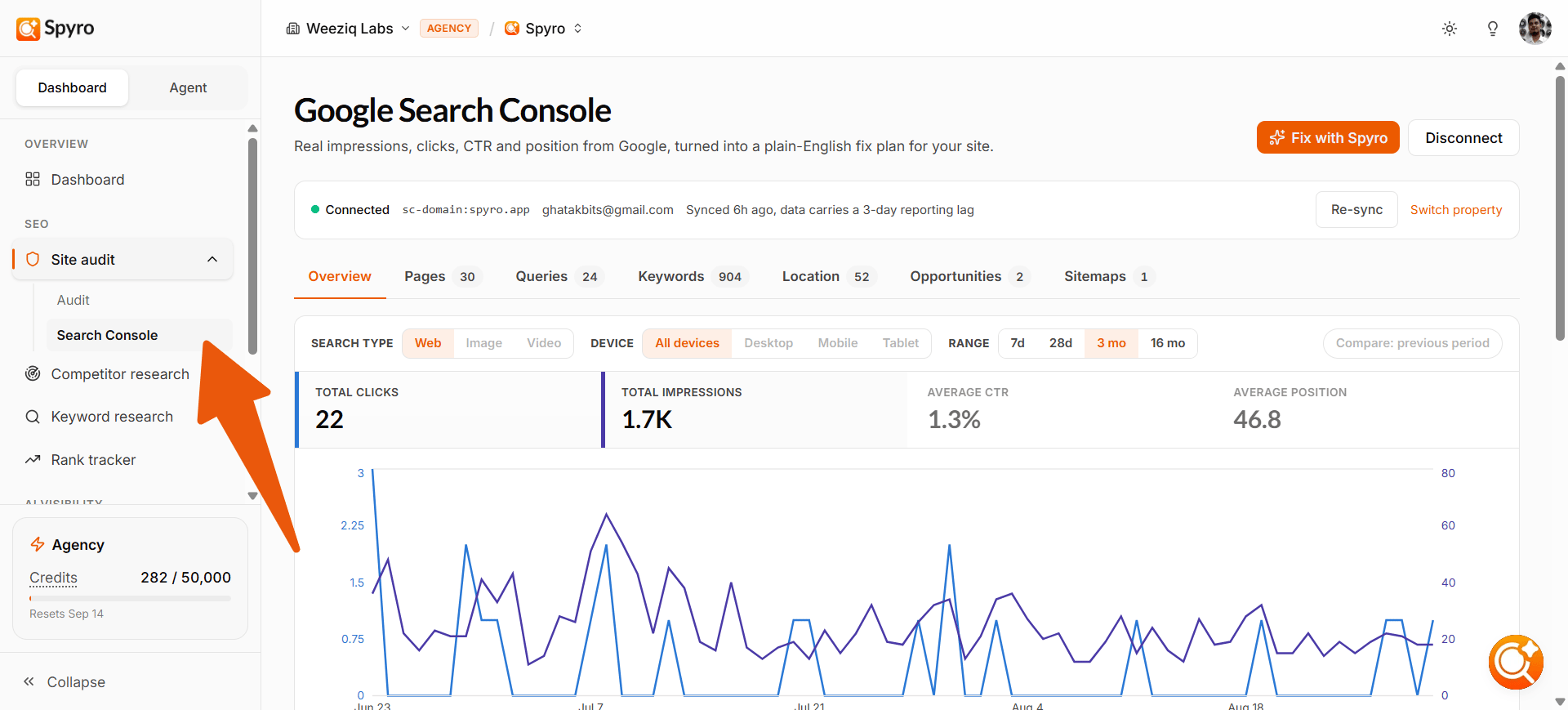Toggle the Total Impressions metric card
The height and width of the screenshot is (710, 1568).
tap(755, 409)
